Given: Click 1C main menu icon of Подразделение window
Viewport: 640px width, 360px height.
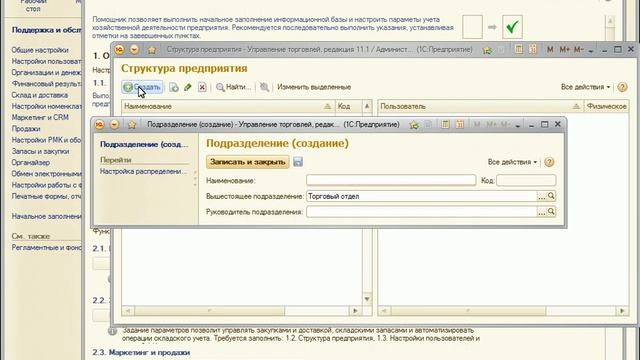Looking at the screenshot, I should pos(99,124).
